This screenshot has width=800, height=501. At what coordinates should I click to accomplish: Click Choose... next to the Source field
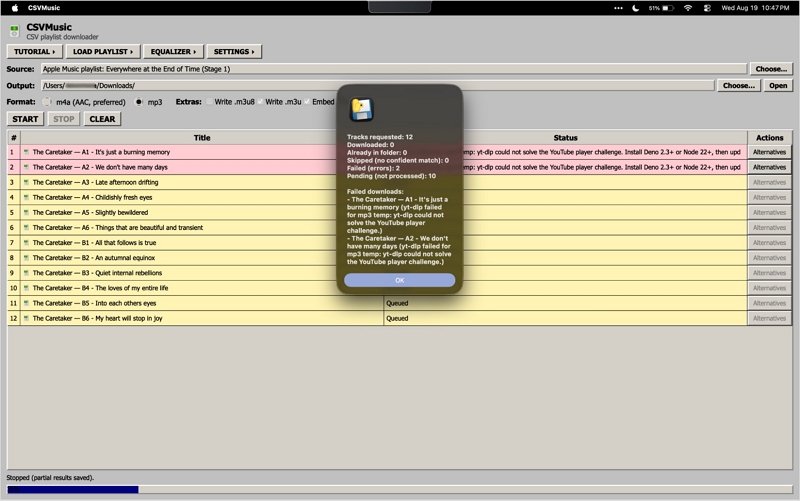pos(771,69)
